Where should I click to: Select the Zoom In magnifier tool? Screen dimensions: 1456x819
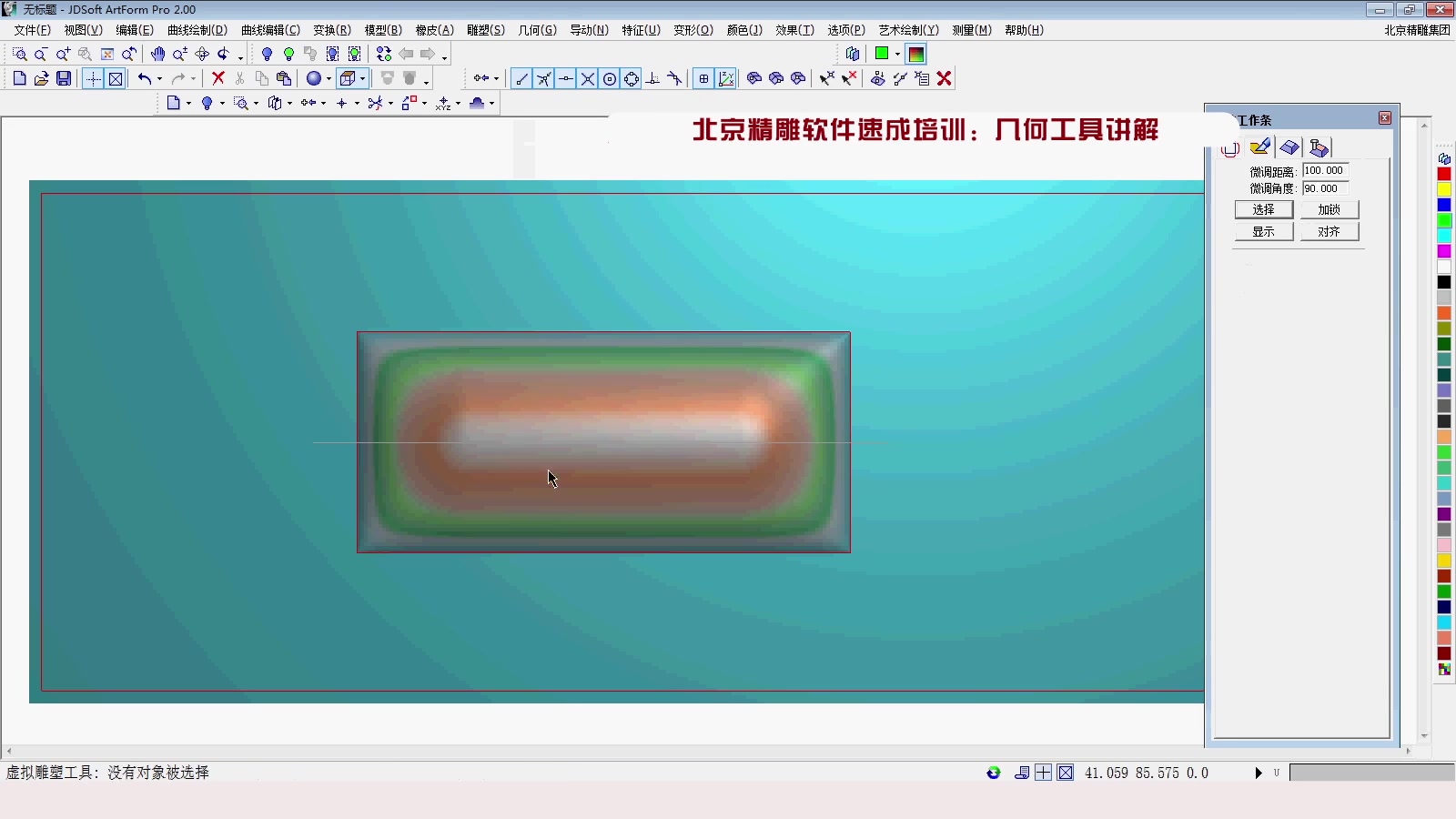tap(62, 54)
